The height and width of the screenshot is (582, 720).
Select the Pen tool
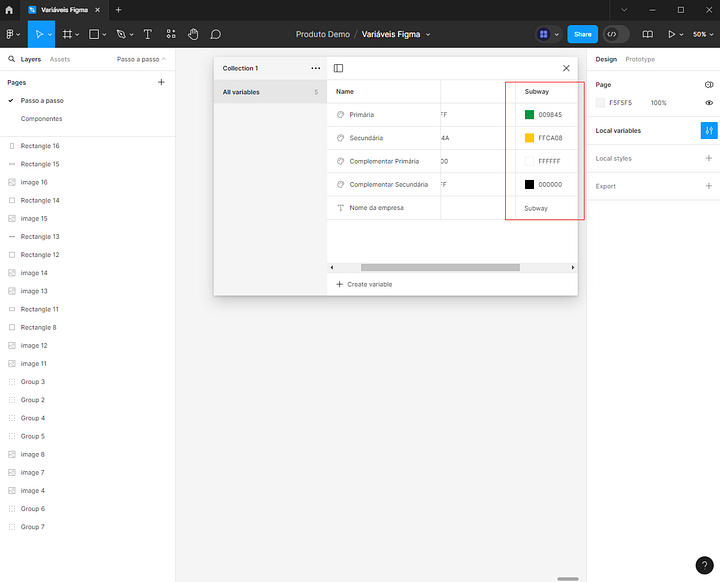[x=121, y=34]
